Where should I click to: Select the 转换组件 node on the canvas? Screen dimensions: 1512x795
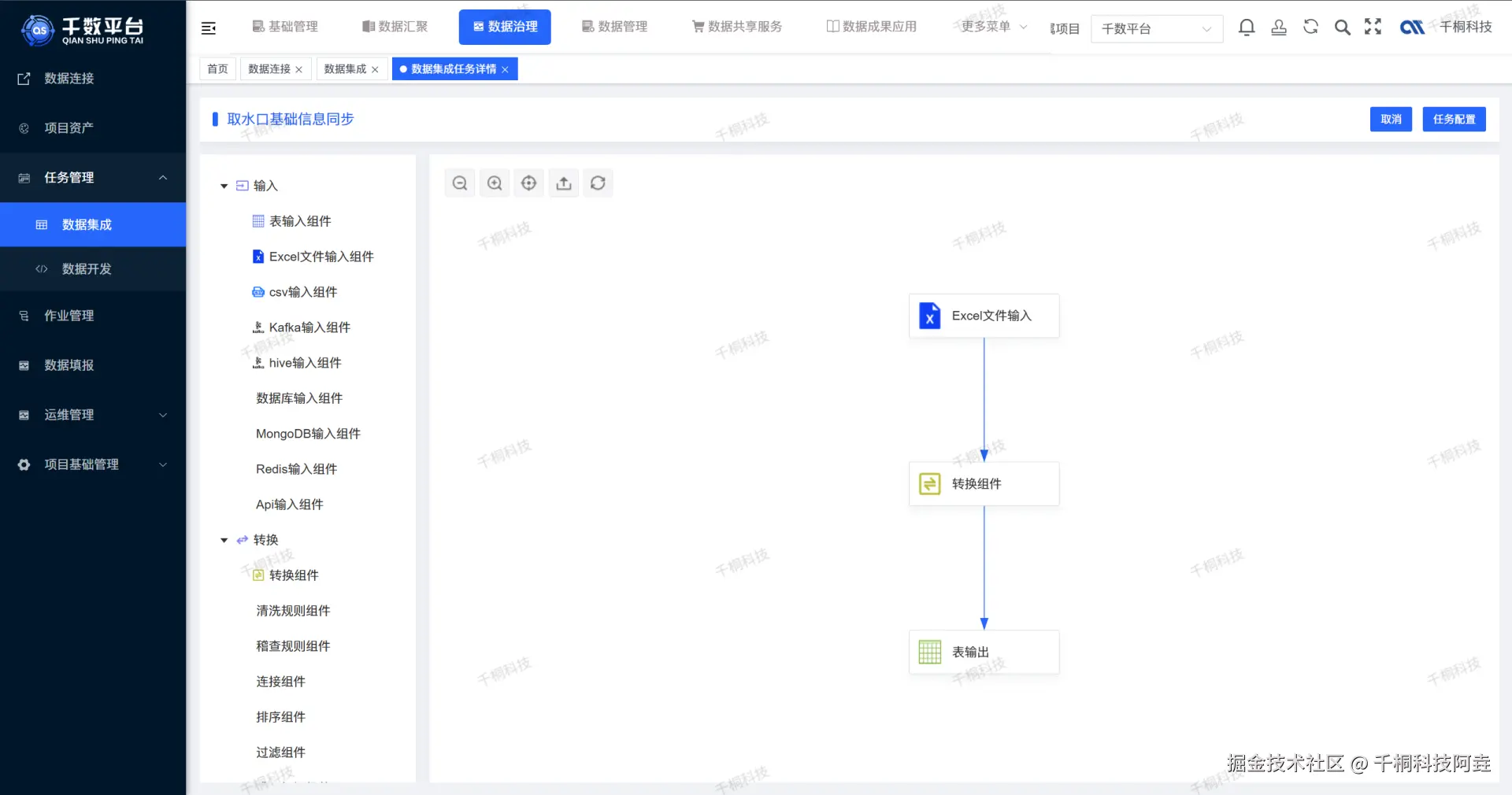coord(984,483)
